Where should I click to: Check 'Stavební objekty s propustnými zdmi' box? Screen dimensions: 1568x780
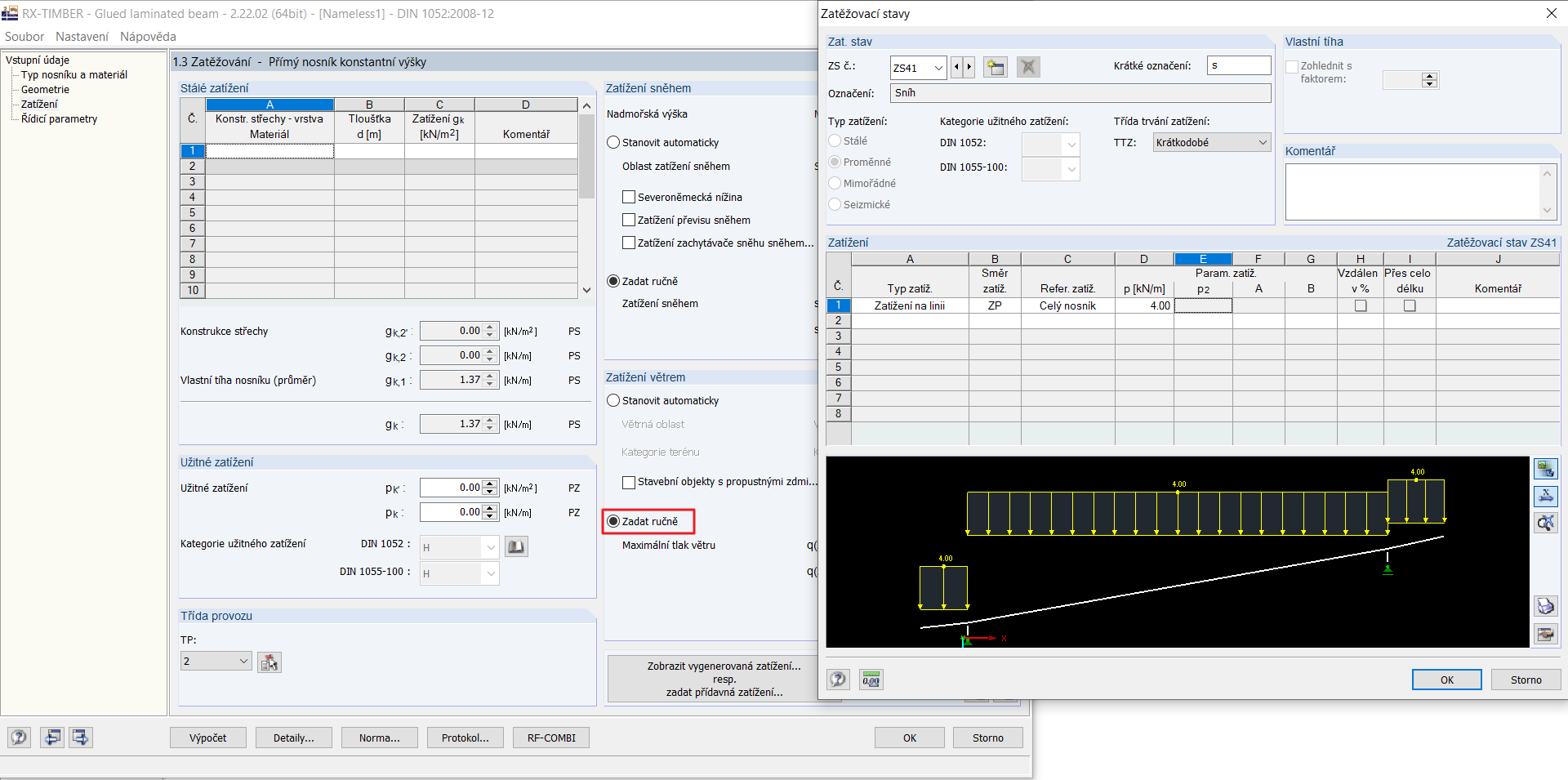point(629,482)
